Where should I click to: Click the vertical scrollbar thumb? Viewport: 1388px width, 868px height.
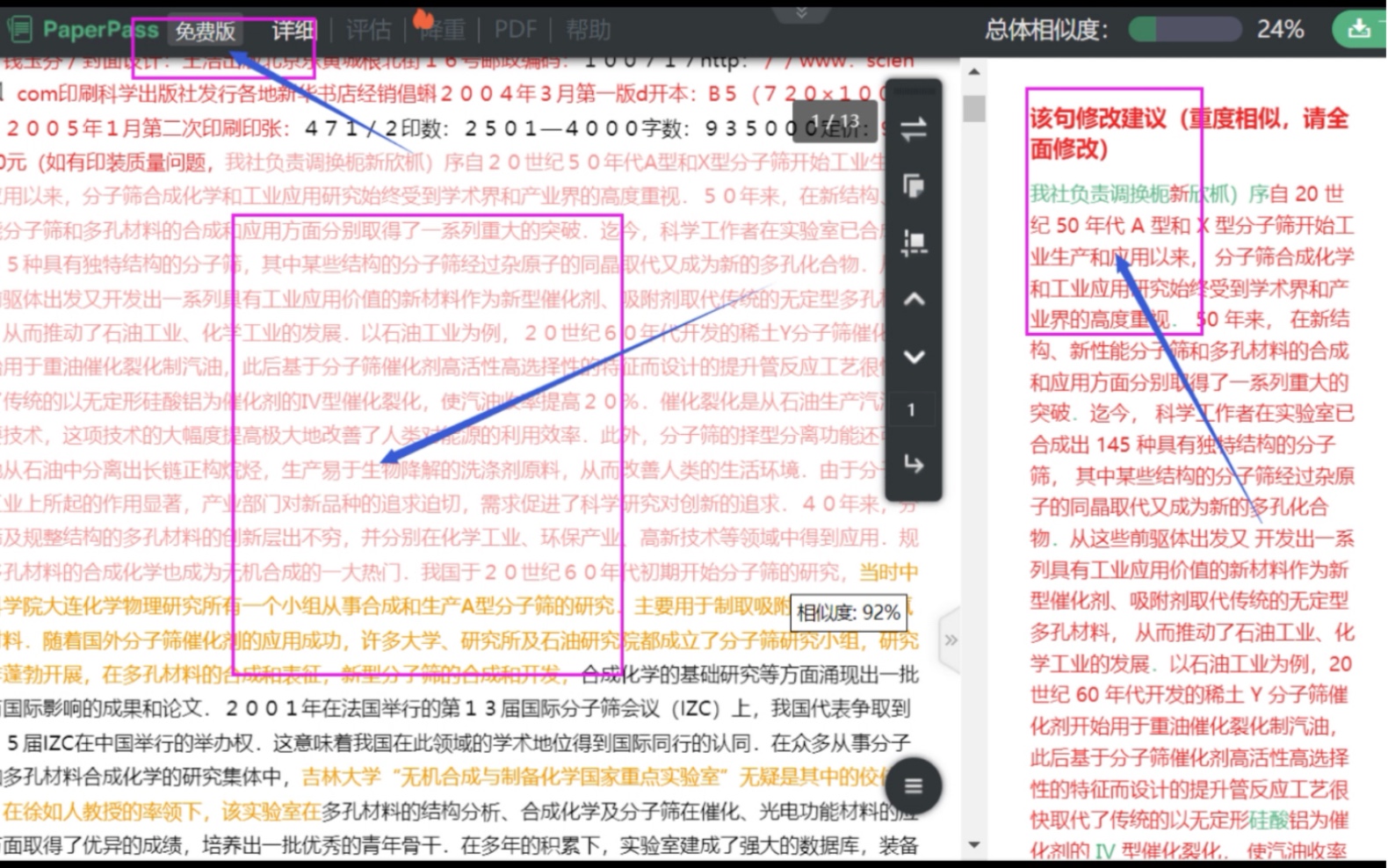(x=973, y=109)
